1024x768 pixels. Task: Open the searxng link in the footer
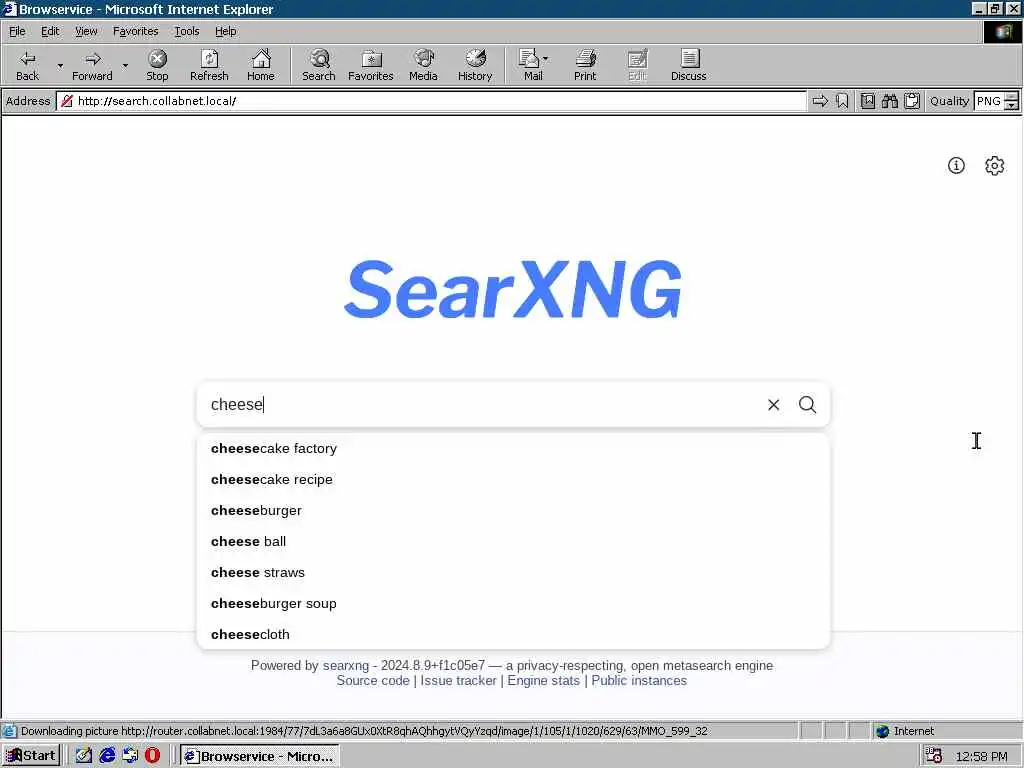coord(345,665)
